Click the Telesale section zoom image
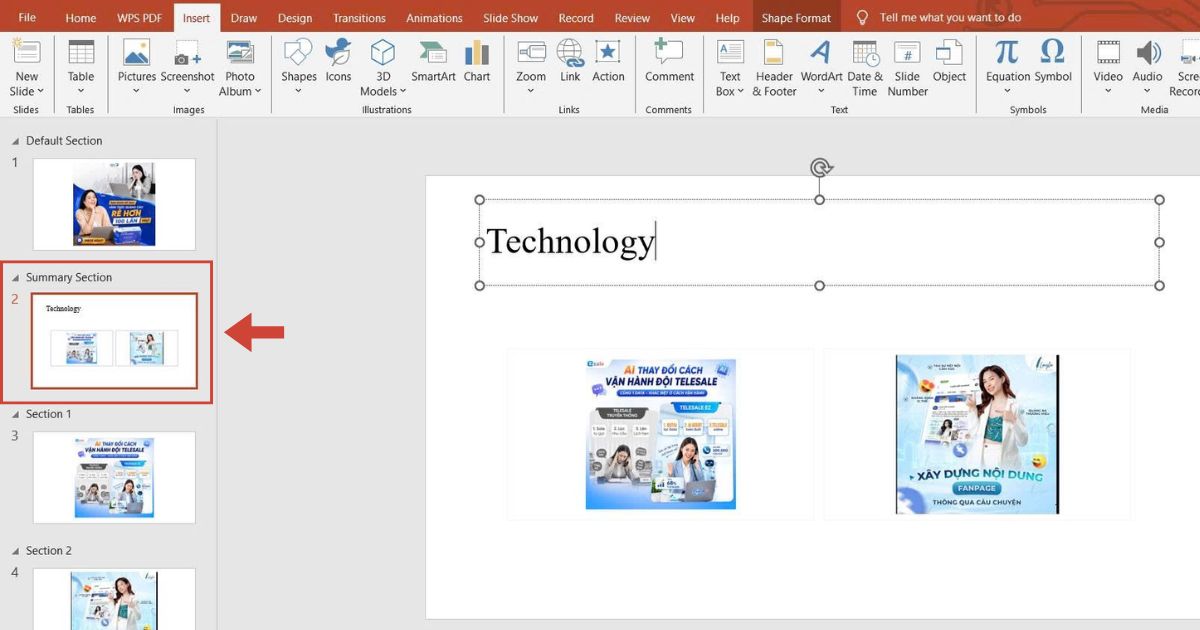Screen dimensions: 1200x630 coord(660,434)
